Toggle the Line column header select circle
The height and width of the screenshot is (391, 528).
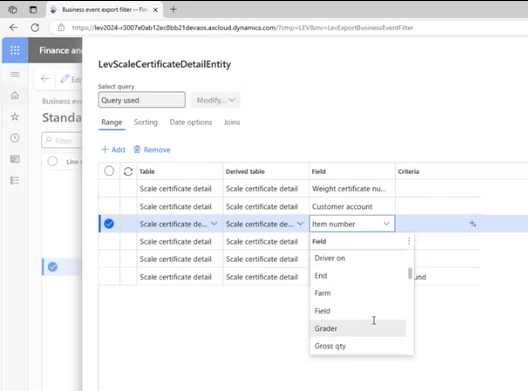point(53,161)
